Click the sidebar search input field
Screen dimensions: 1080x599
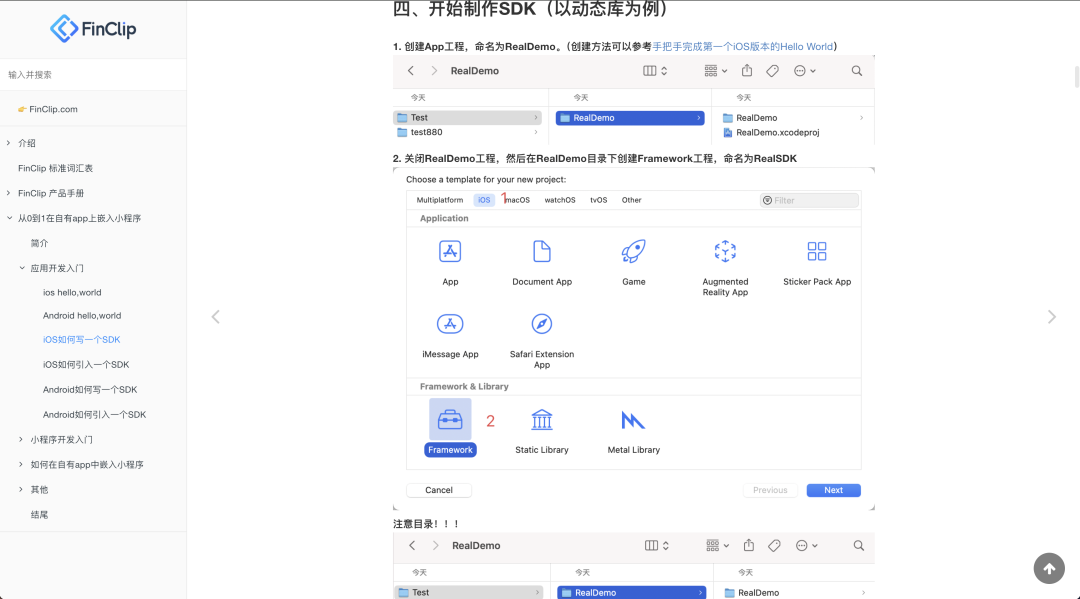[x=93, y=74]
